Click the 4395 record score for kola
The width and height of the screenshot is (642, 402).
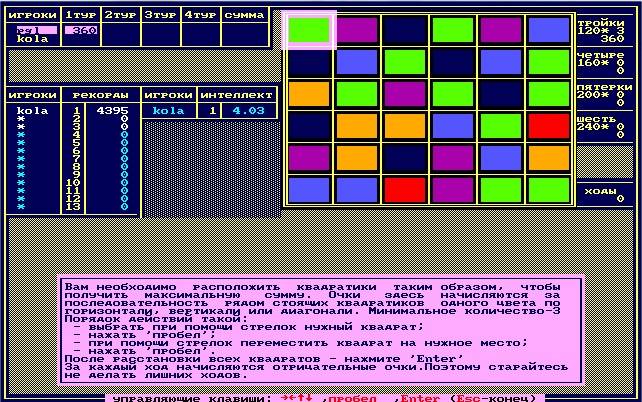coord(113,111)
